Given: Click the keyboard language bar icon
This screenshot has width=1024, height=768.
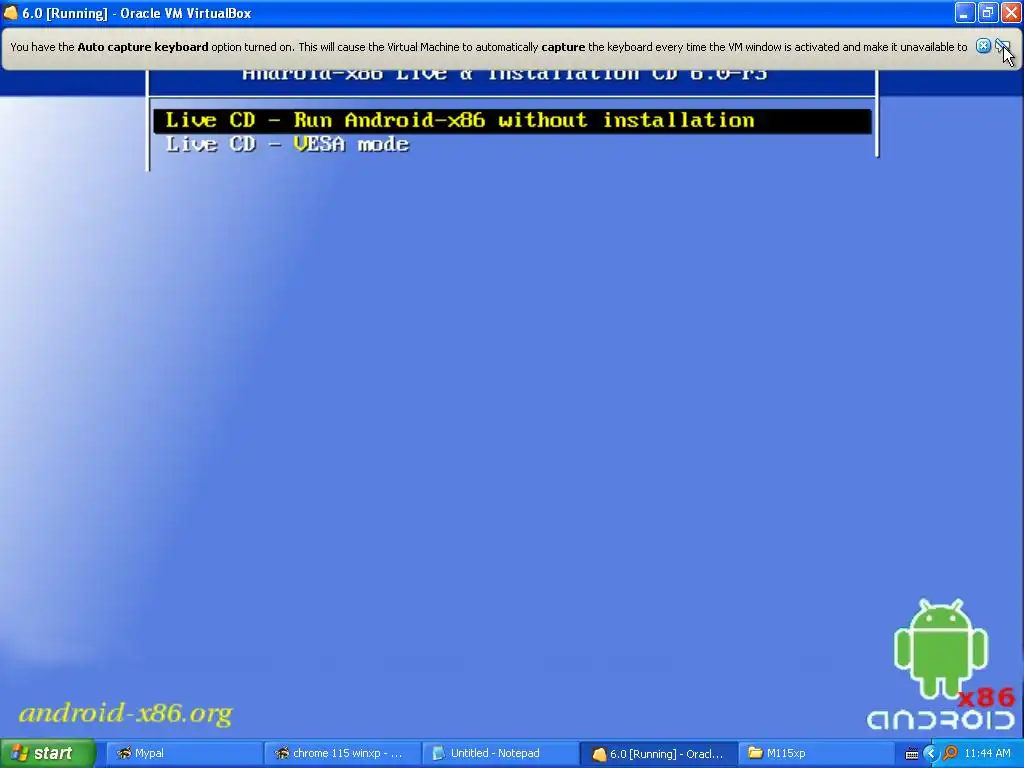Looking at the screenshot, I should [911, 754].
